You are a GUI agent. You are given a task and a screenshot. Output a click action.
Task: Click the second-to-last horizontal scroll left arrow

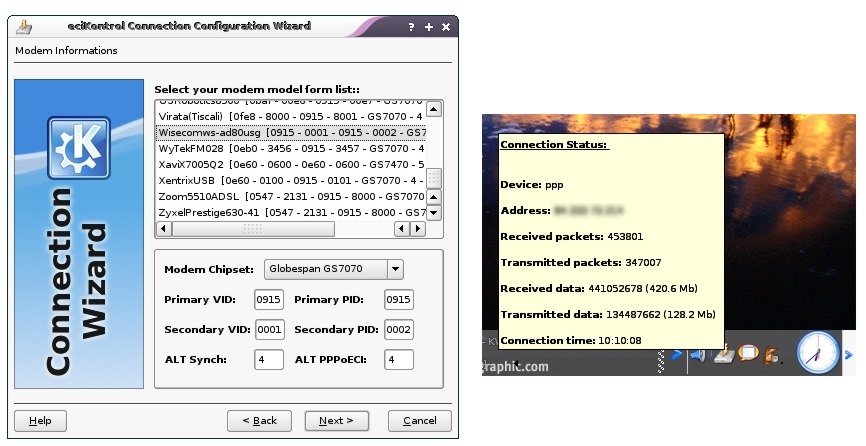coord(402,229)
